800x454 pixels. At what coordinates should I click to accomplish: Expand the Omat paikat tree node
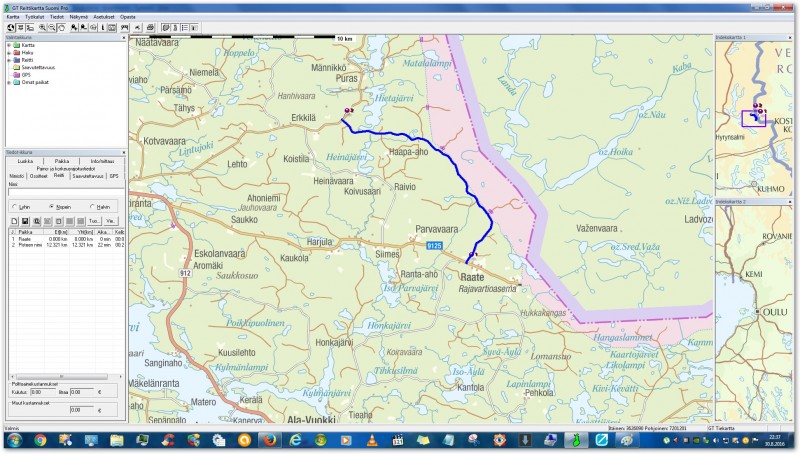click(8, 82)
